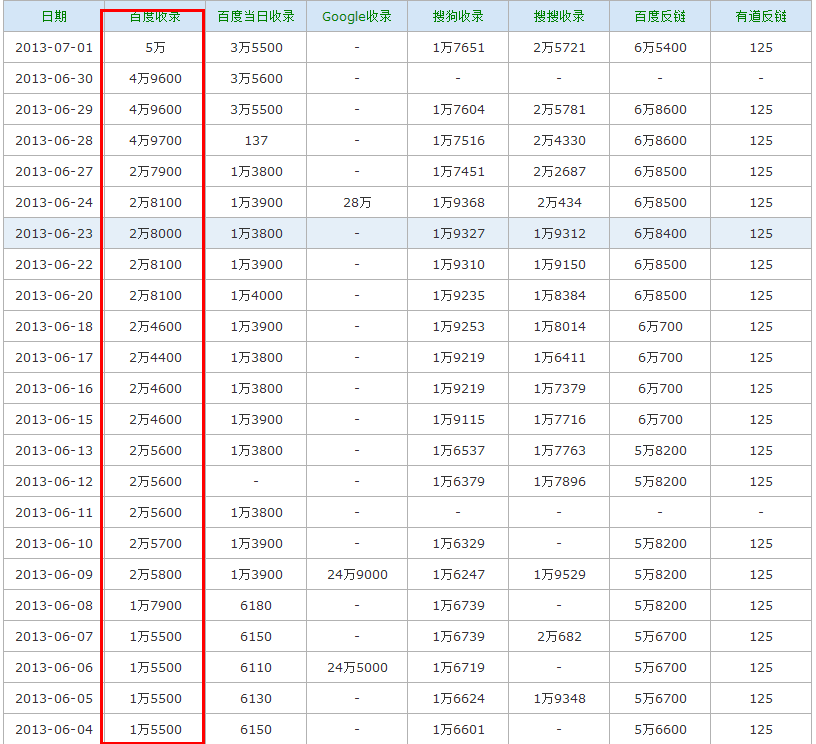
Task: Click the Google value 24万5000
Action: click(357, 668)
